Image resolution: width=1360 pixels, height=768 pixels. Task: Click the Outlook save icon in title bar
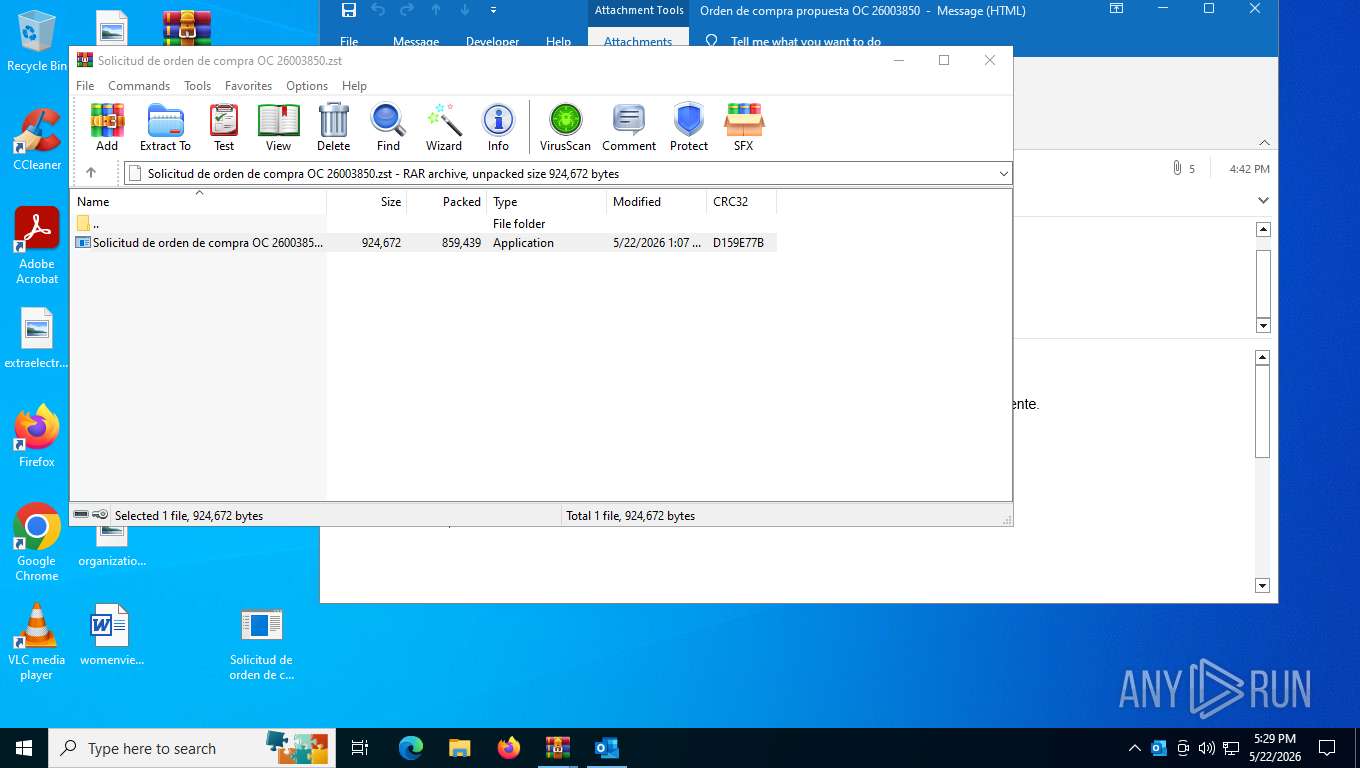click(x=349, y=10)
